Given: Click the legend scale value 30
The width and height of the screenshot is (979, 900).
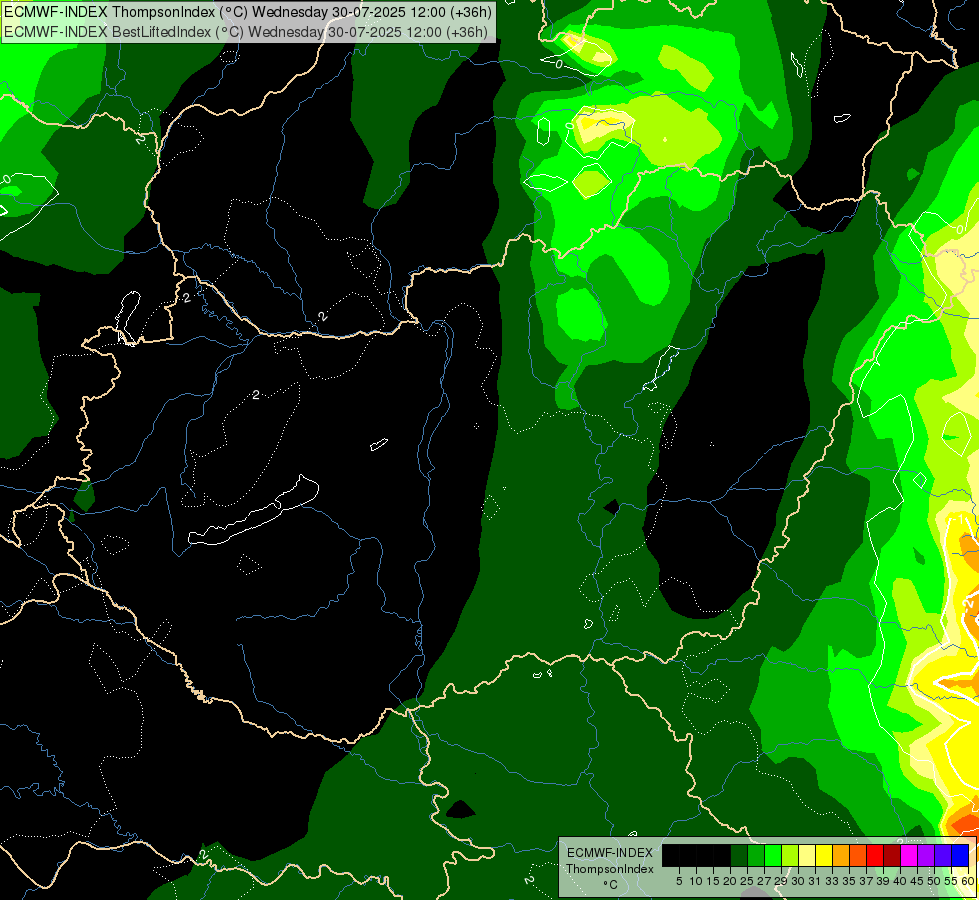Looking at the screenshot, I should 799,881.
